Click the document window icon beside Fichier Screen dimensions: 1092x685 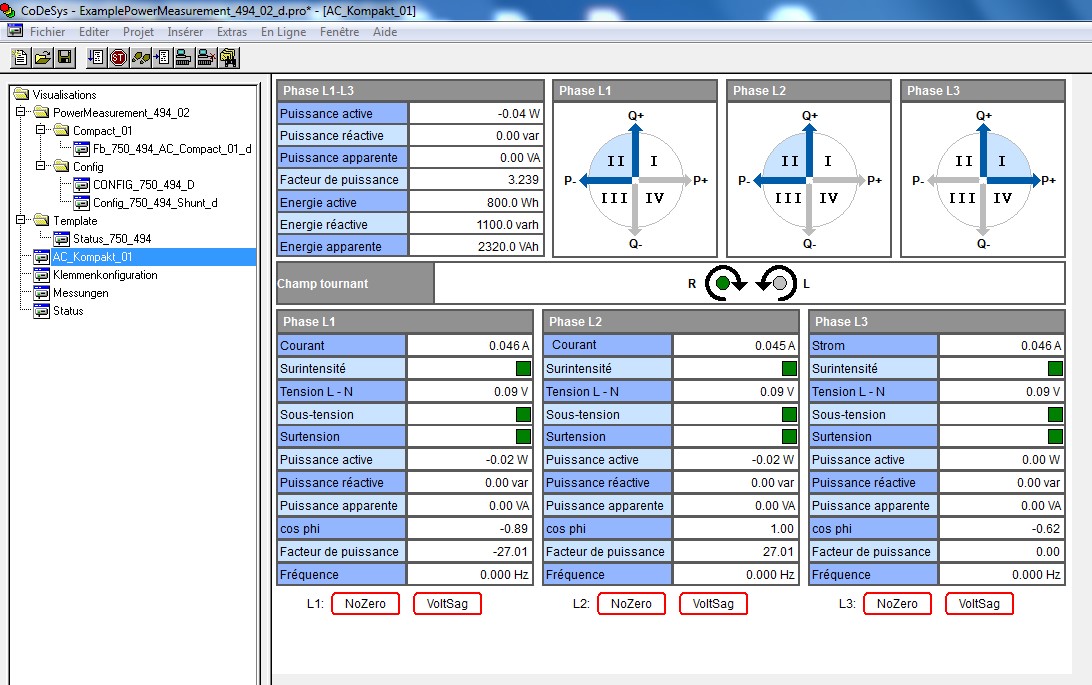point(15,31)
